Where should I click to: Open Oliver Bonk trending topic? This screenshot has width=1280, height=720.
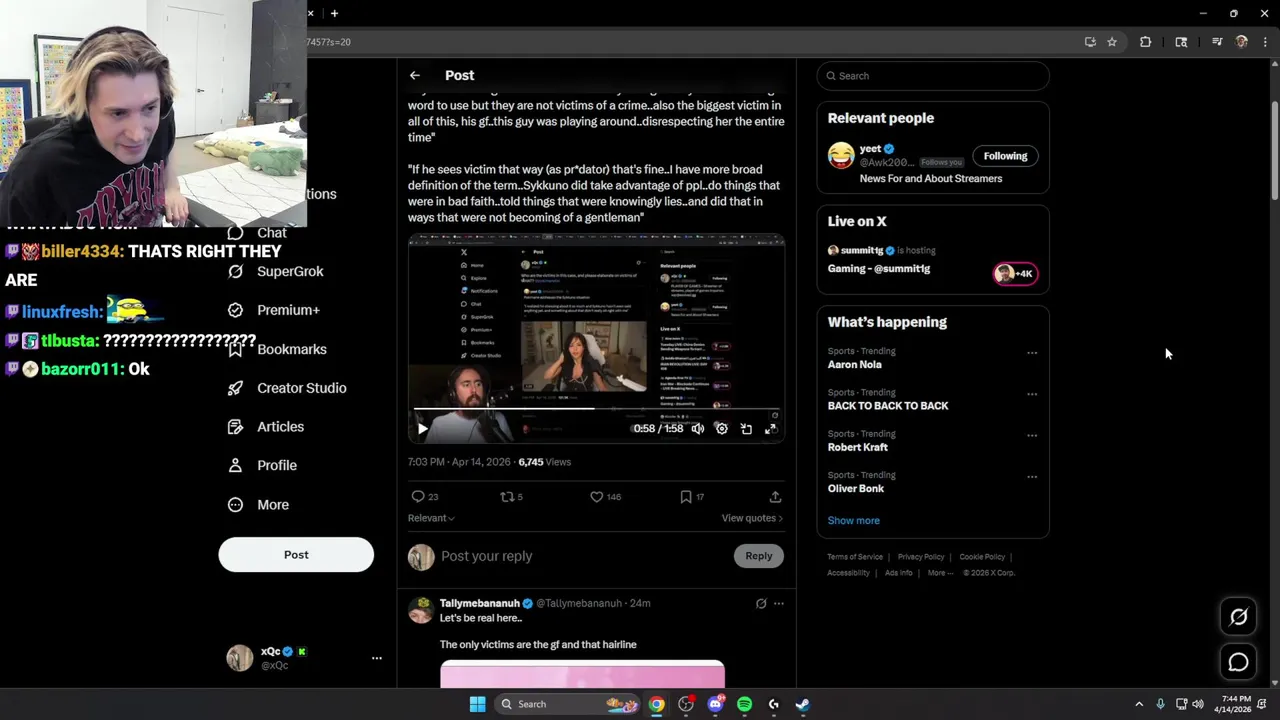click(856, 489)
